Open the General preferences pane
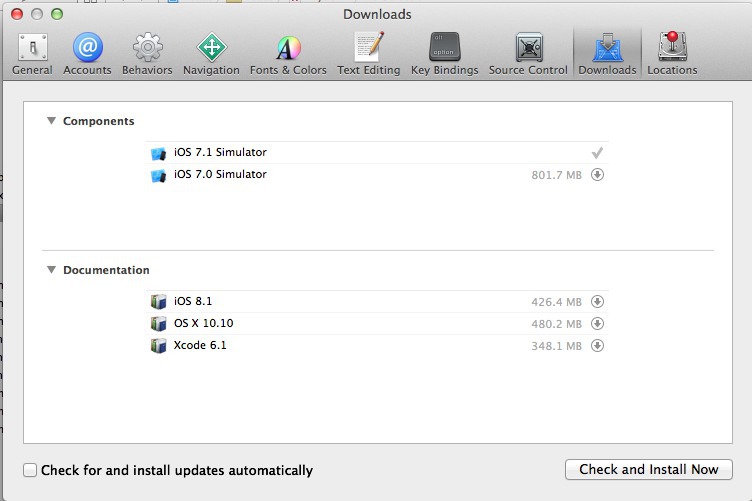 coord(32,54)
